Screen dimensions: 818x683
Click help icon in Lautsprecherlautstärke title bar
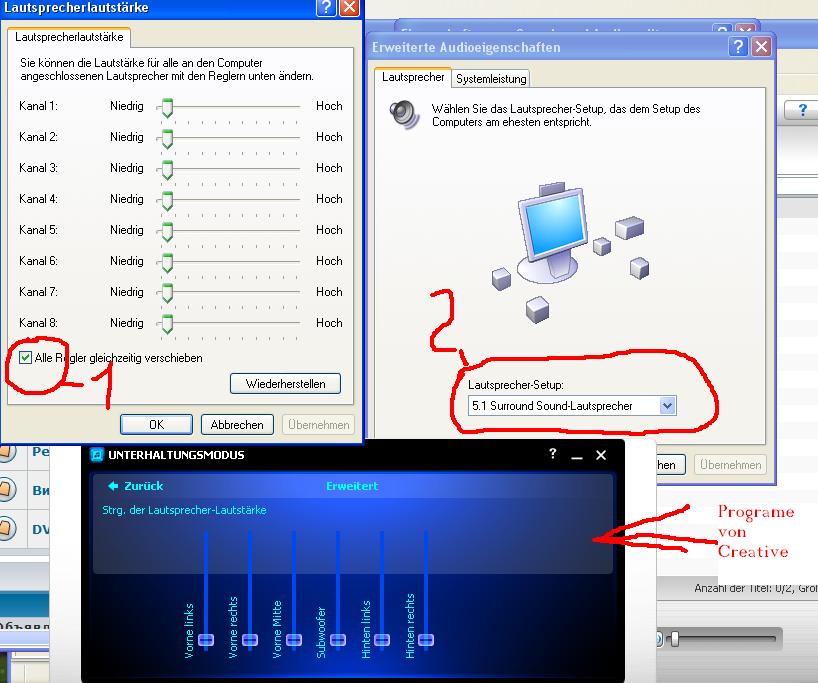coord(326,8)
